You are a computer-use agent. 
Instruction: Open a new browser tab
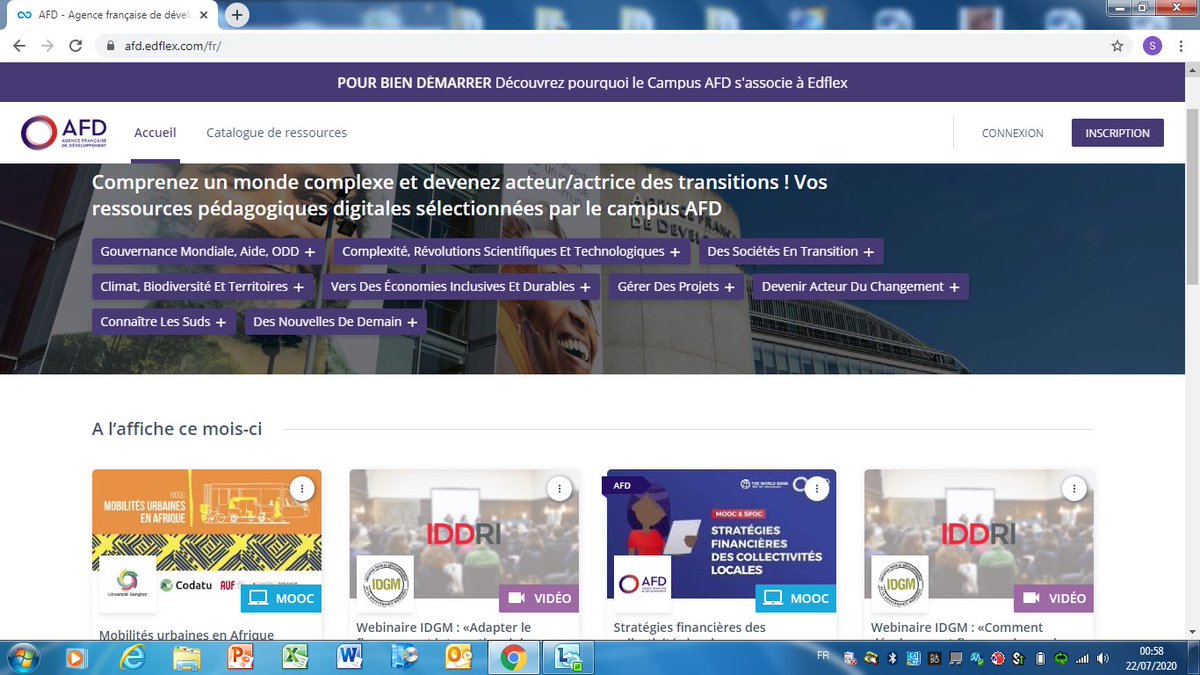(237, 15)
